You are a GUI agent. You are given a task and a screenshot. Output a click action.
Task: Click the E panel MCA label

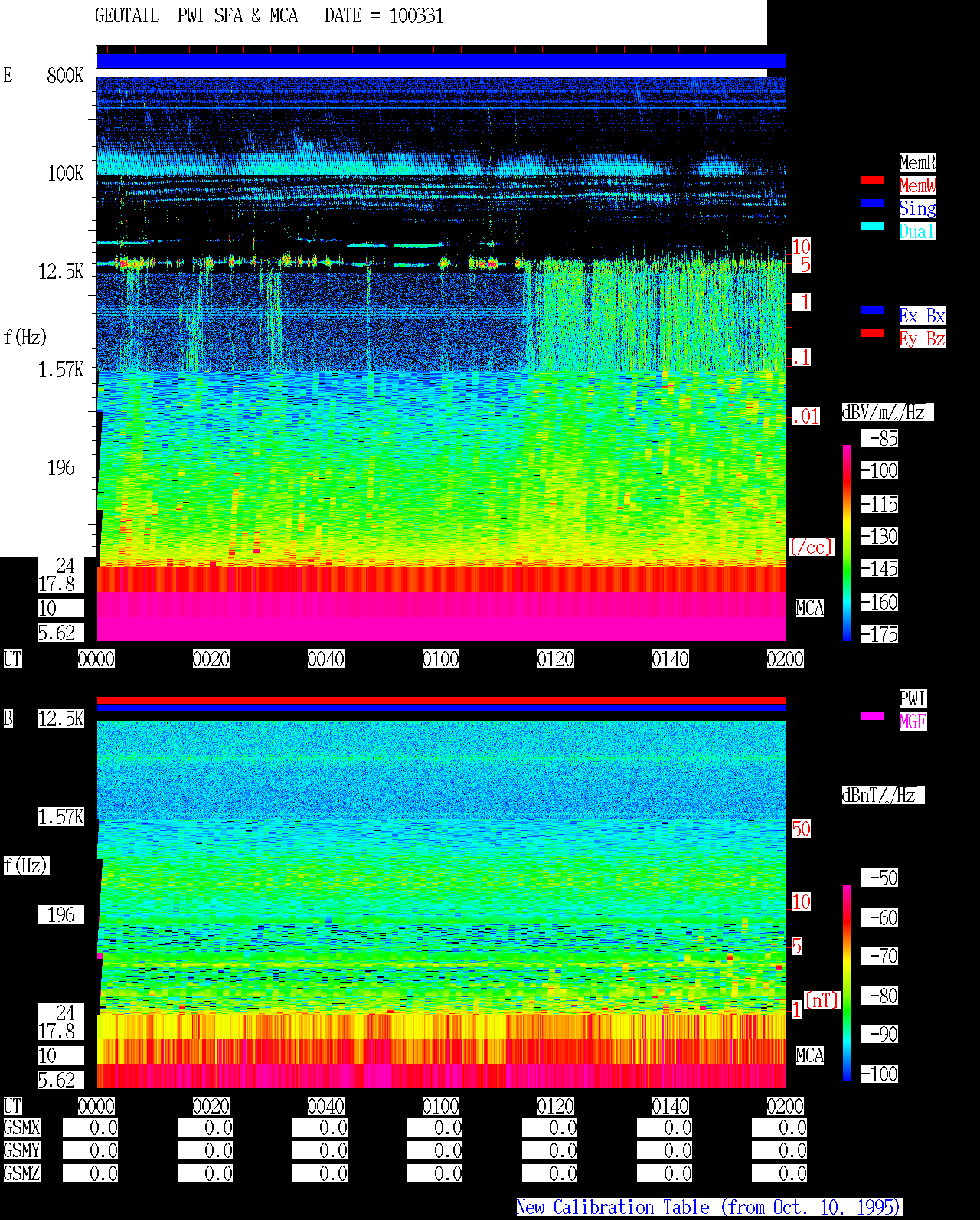click(x=810, y=608)
